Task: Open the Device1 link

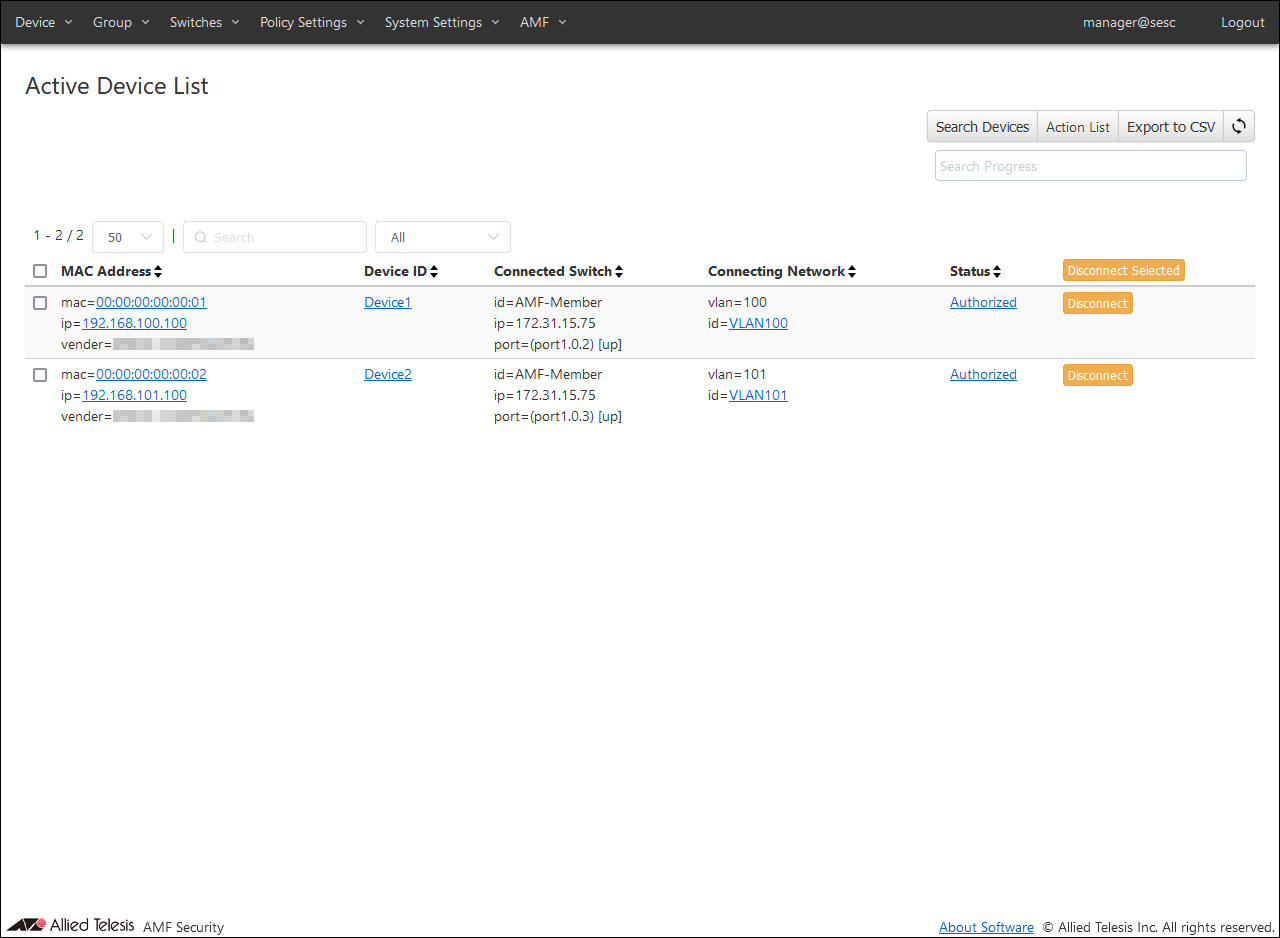Action: [388, 303]
